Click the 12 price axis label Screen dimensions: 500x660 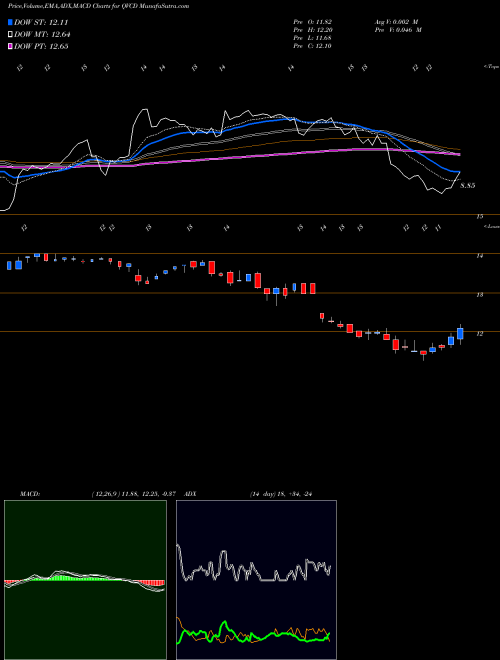(x=479, y=334)
